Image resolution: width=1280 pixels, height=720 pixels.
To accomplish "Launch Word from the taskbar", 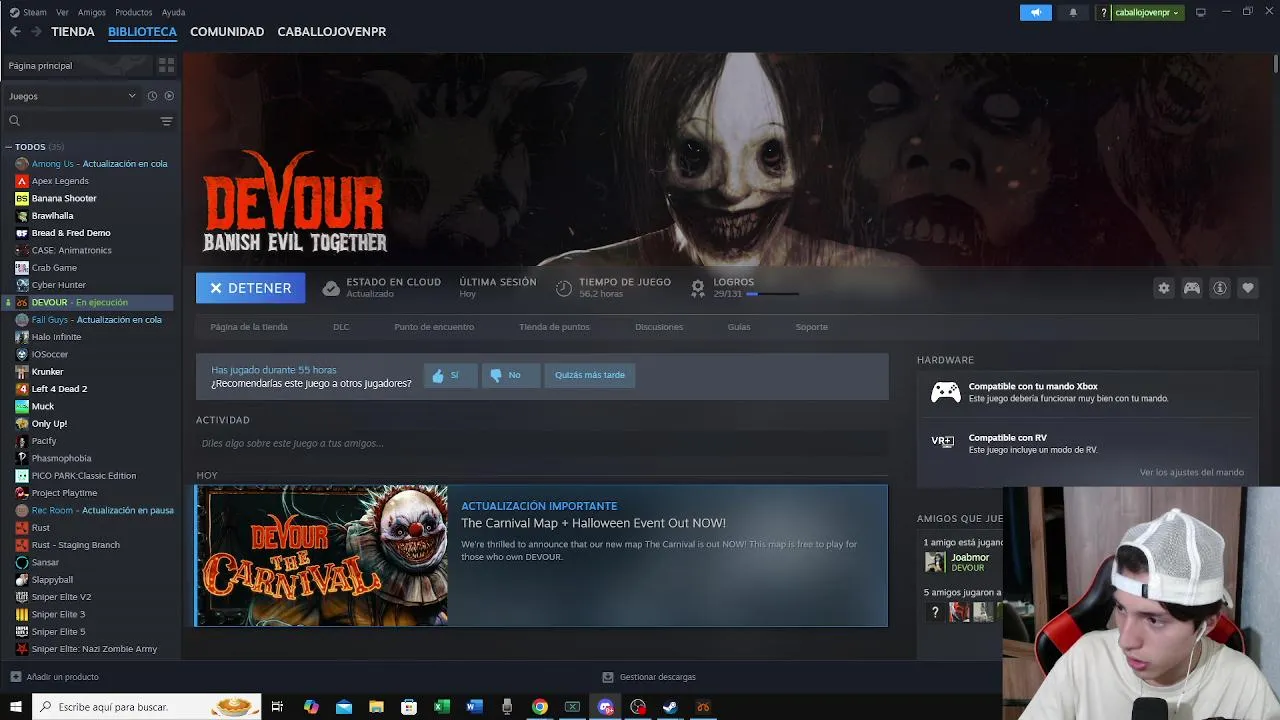I will coord(474,707).
